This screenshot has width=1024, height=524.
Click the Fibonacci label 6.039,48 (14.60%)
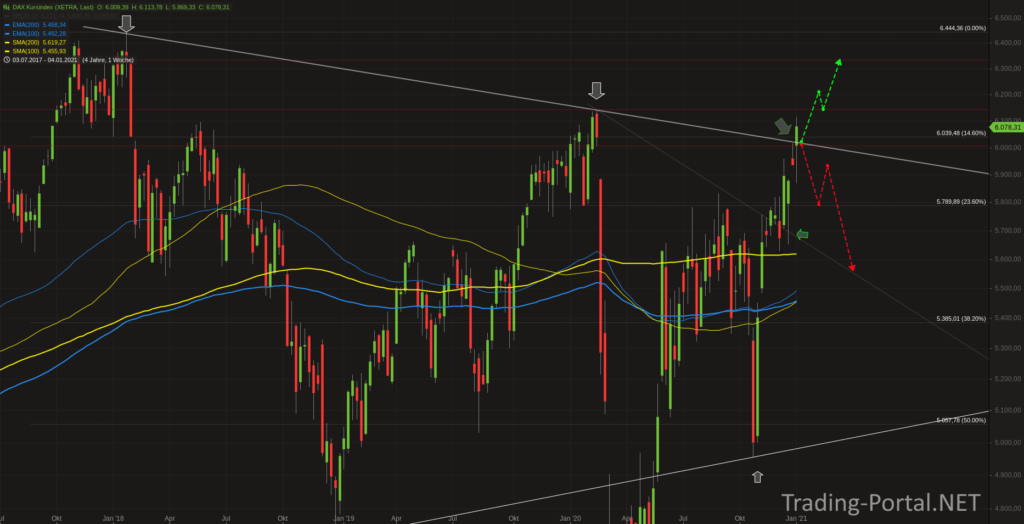coord(960,133)
